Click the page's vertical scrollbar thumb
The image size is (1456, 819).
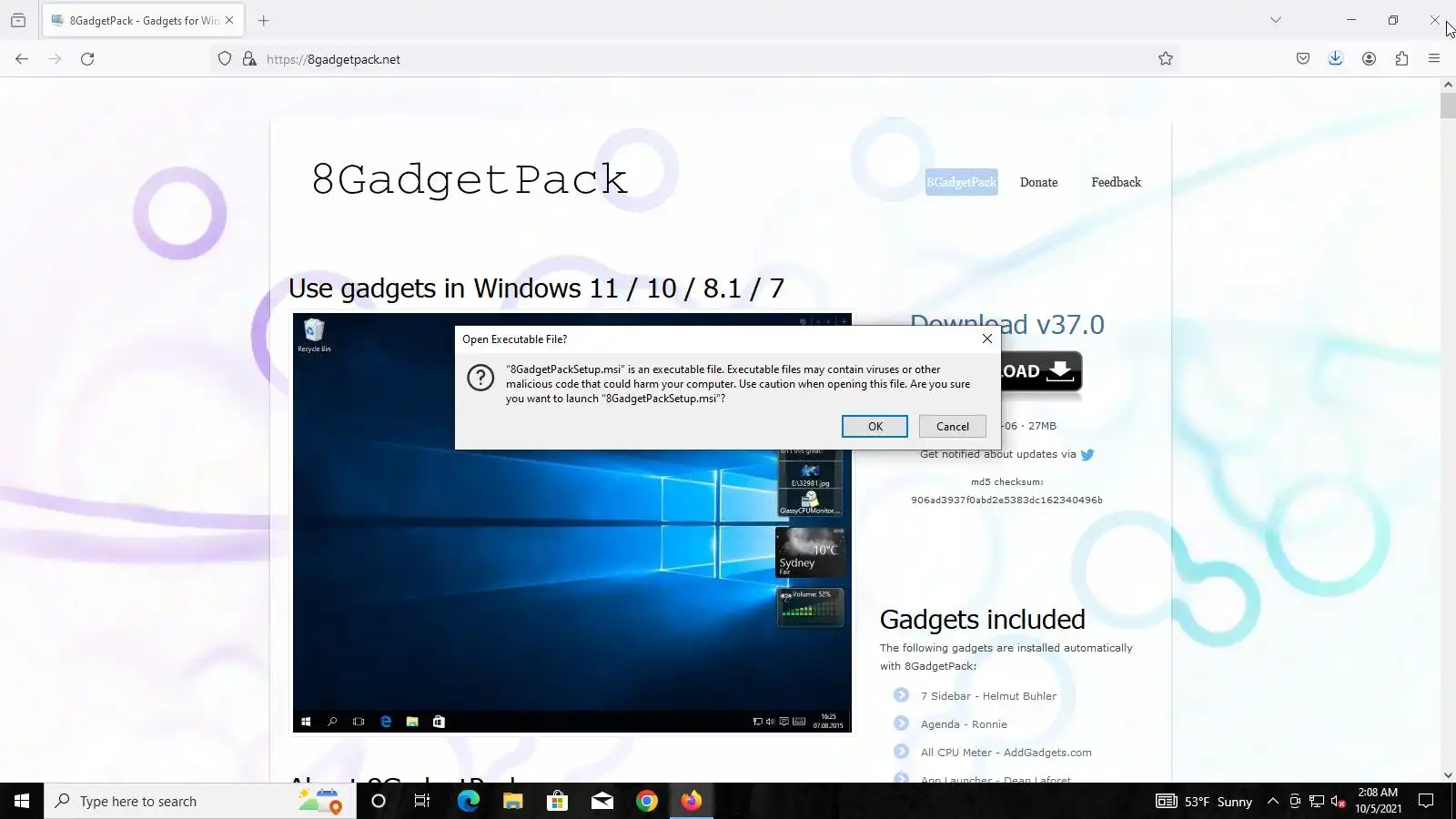[1448, 106]
